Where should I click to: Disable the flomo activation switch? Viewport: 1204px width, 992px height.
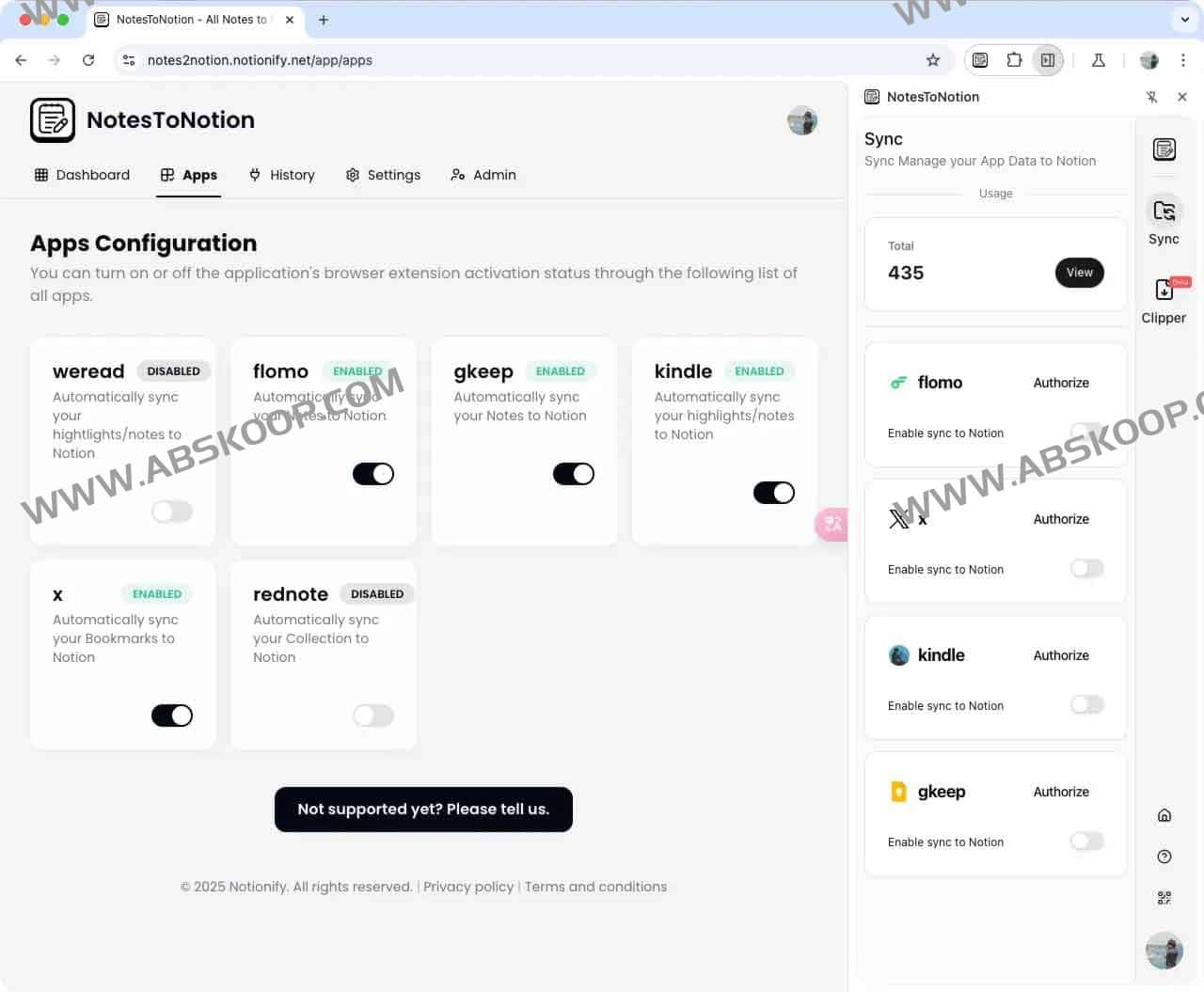point(373,474)
